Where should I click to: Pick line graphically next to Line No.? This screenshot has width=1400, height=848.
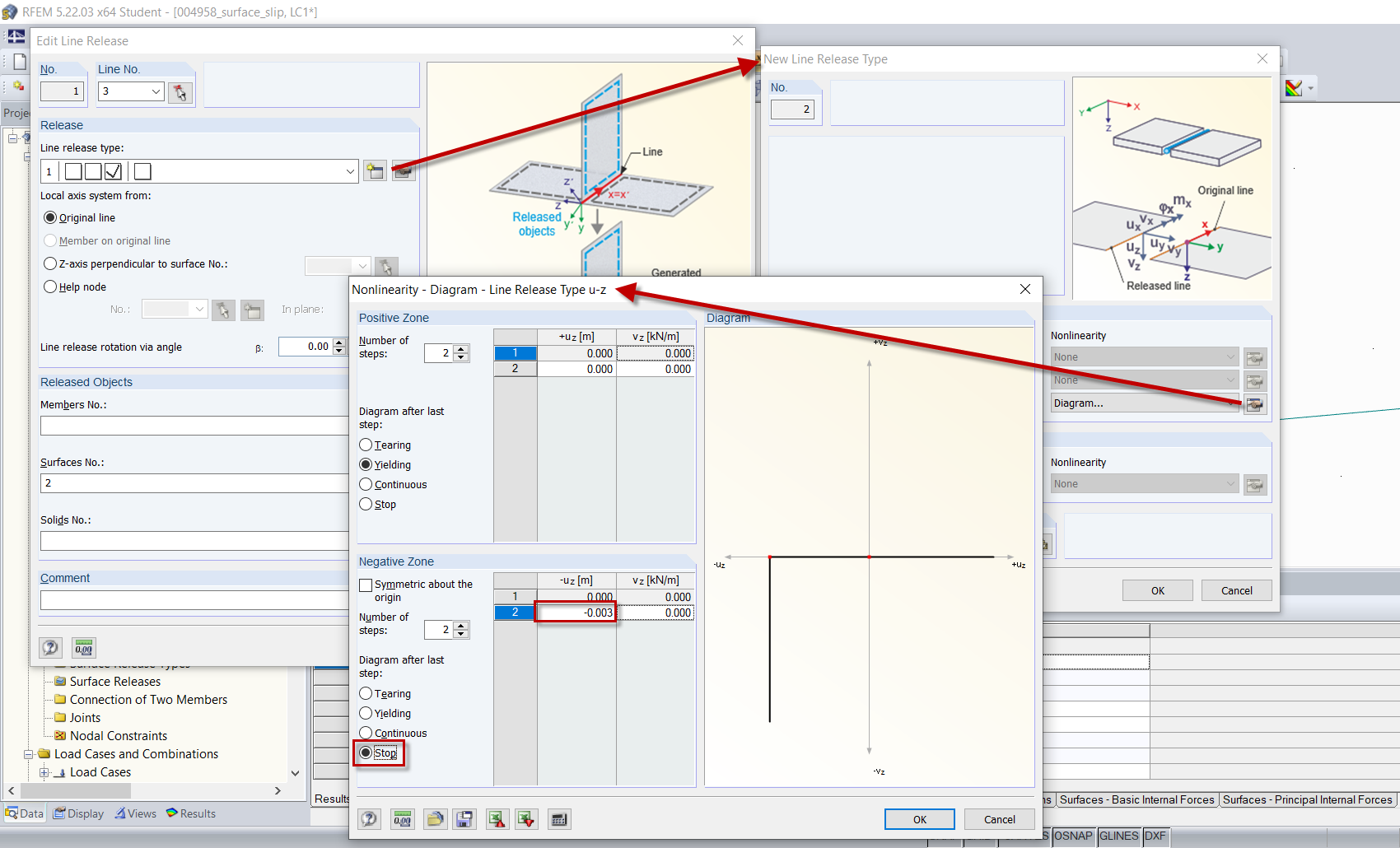pos(180,92)
